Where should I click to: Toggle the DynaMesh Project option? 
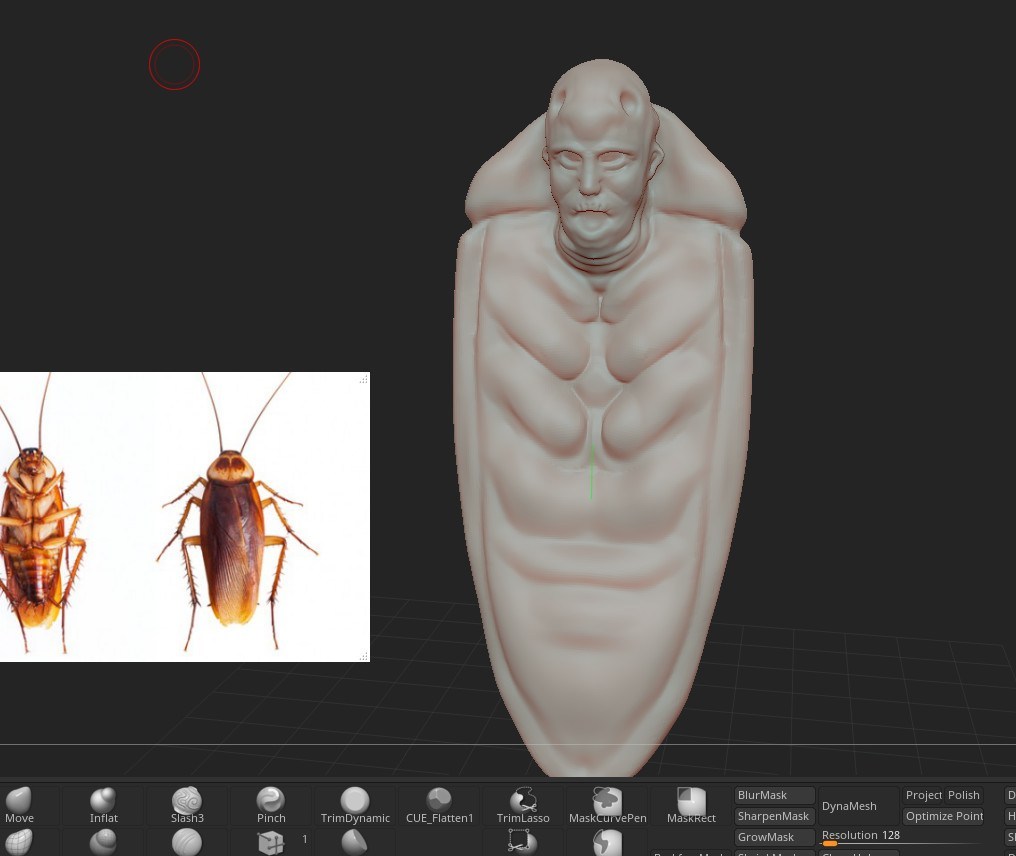click(x=923, y=795)
